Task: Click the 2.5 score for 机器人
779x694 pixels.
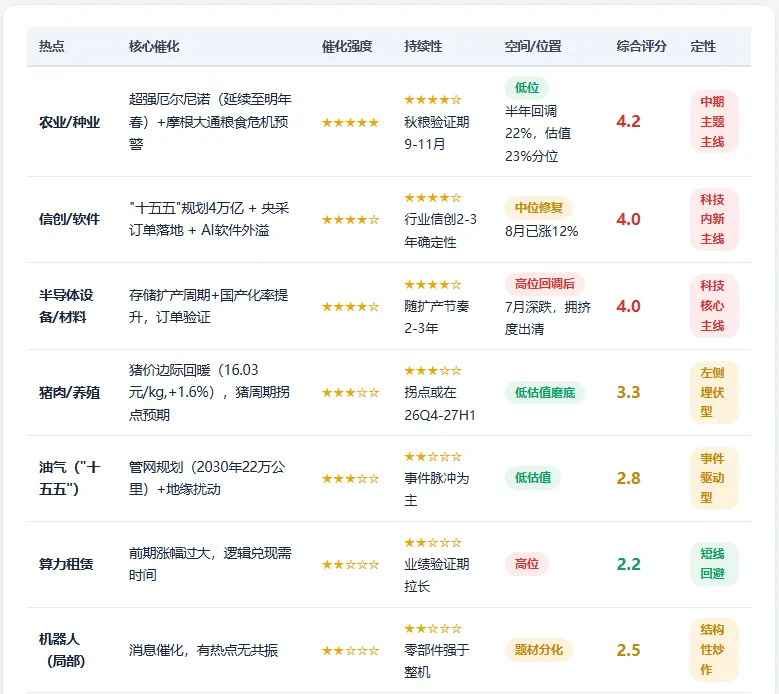Action: (628, 650)
